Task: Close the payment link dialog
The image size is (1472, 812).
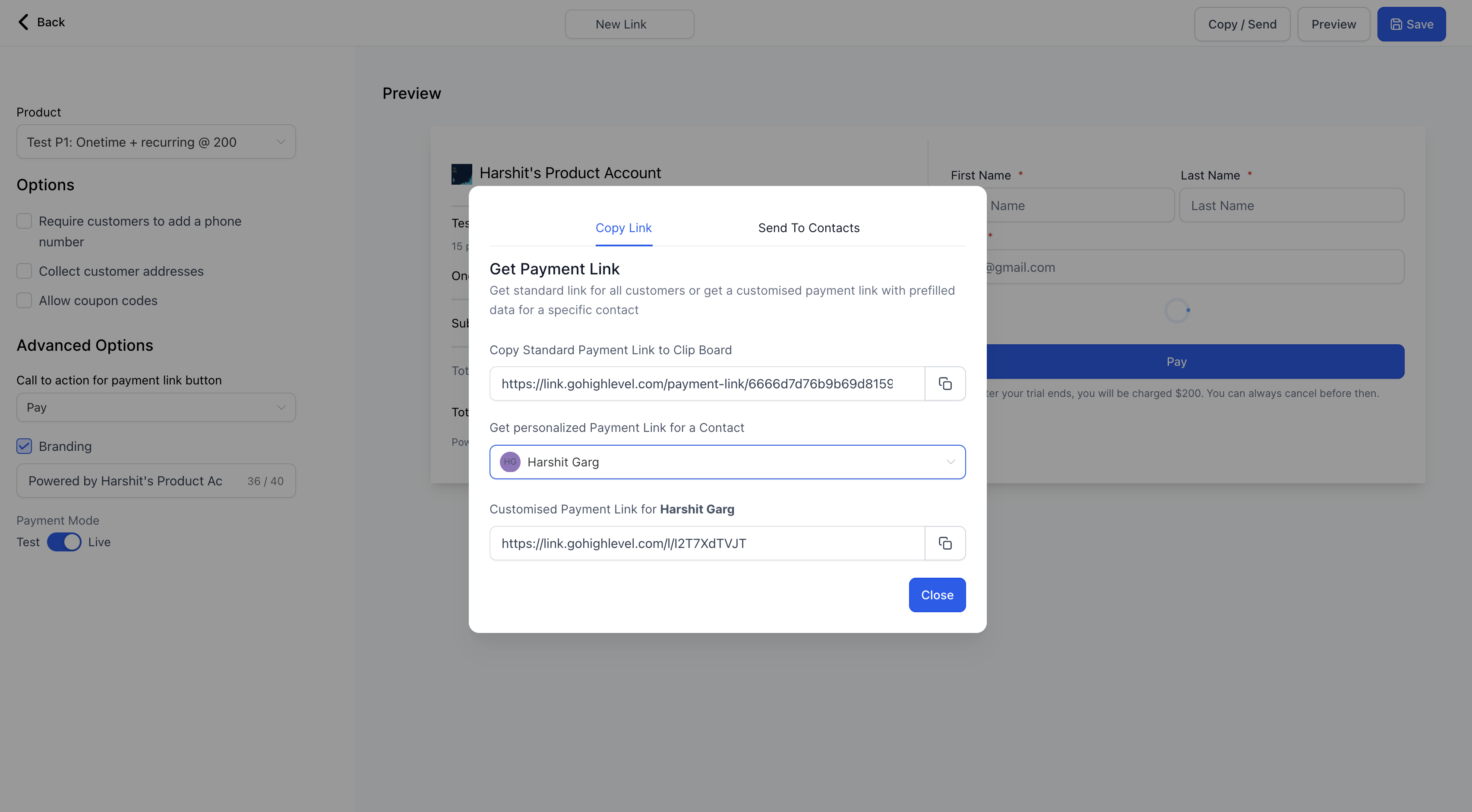Action: point(937,595)
